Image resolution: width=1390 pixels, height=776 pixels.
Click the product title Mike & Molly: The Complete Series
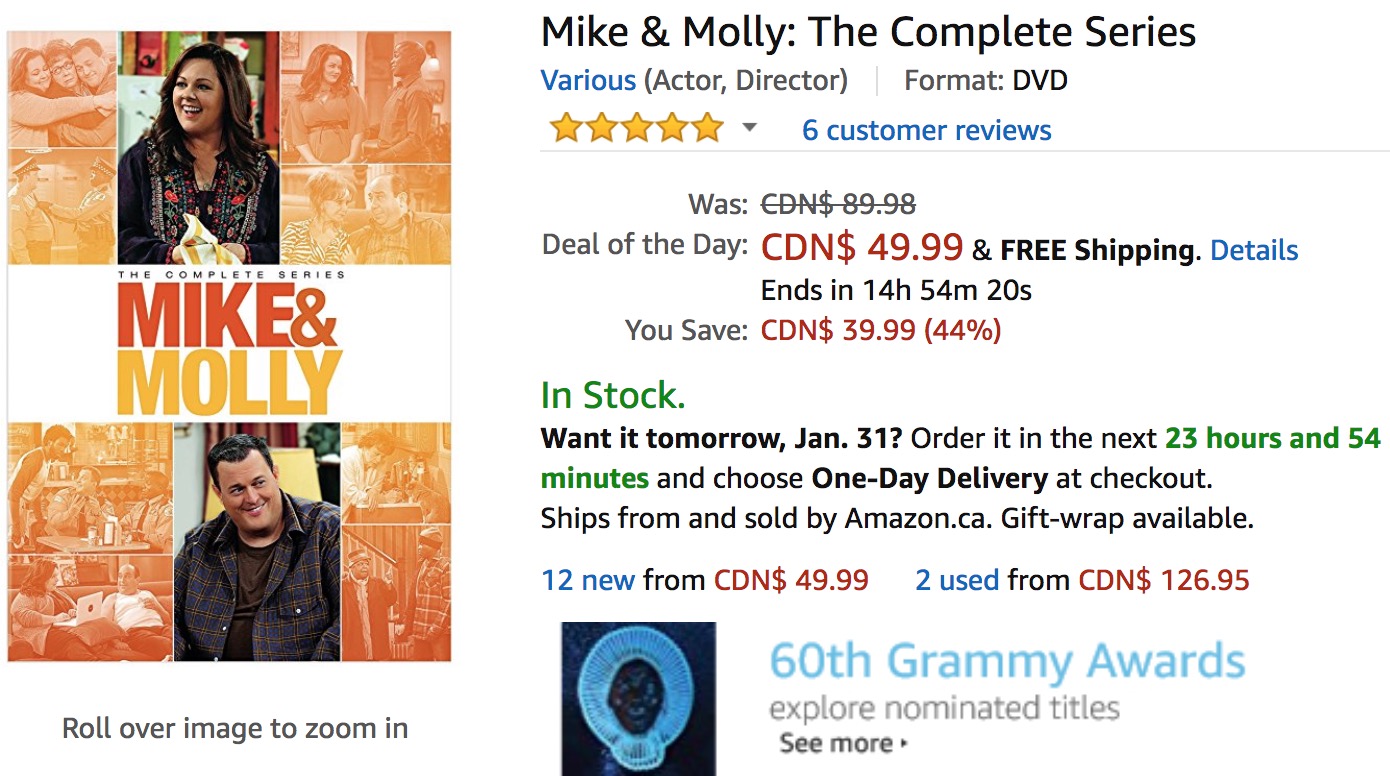coord(868,32)
